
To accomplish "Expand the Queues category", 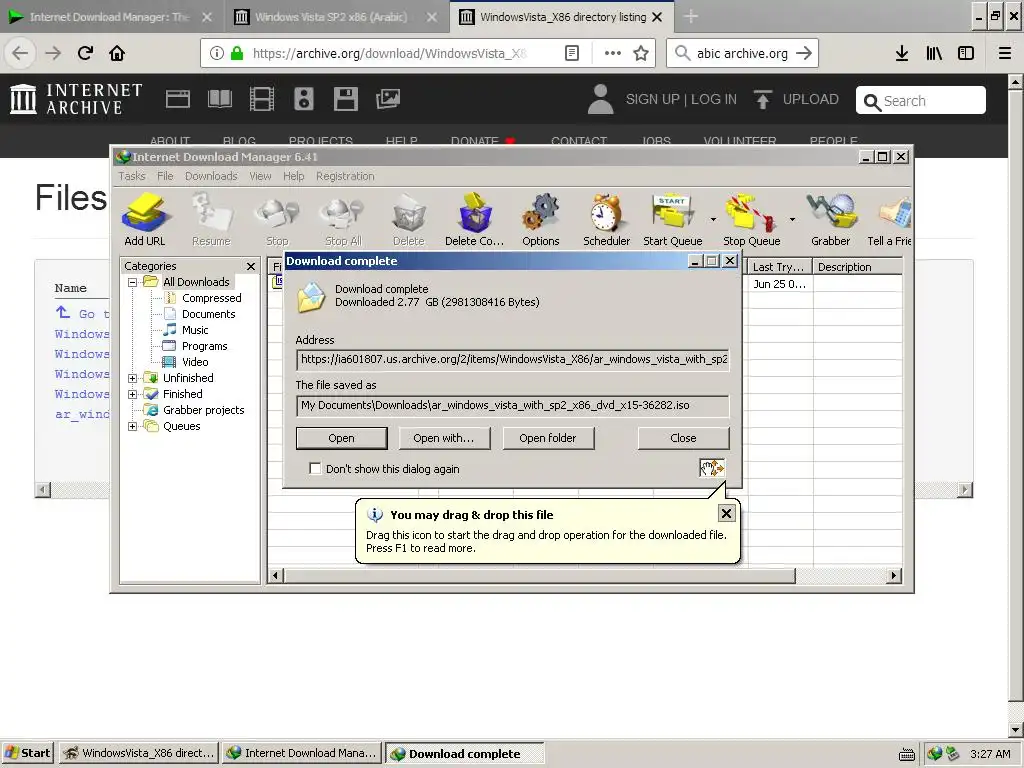I will (x=132, y=426).
